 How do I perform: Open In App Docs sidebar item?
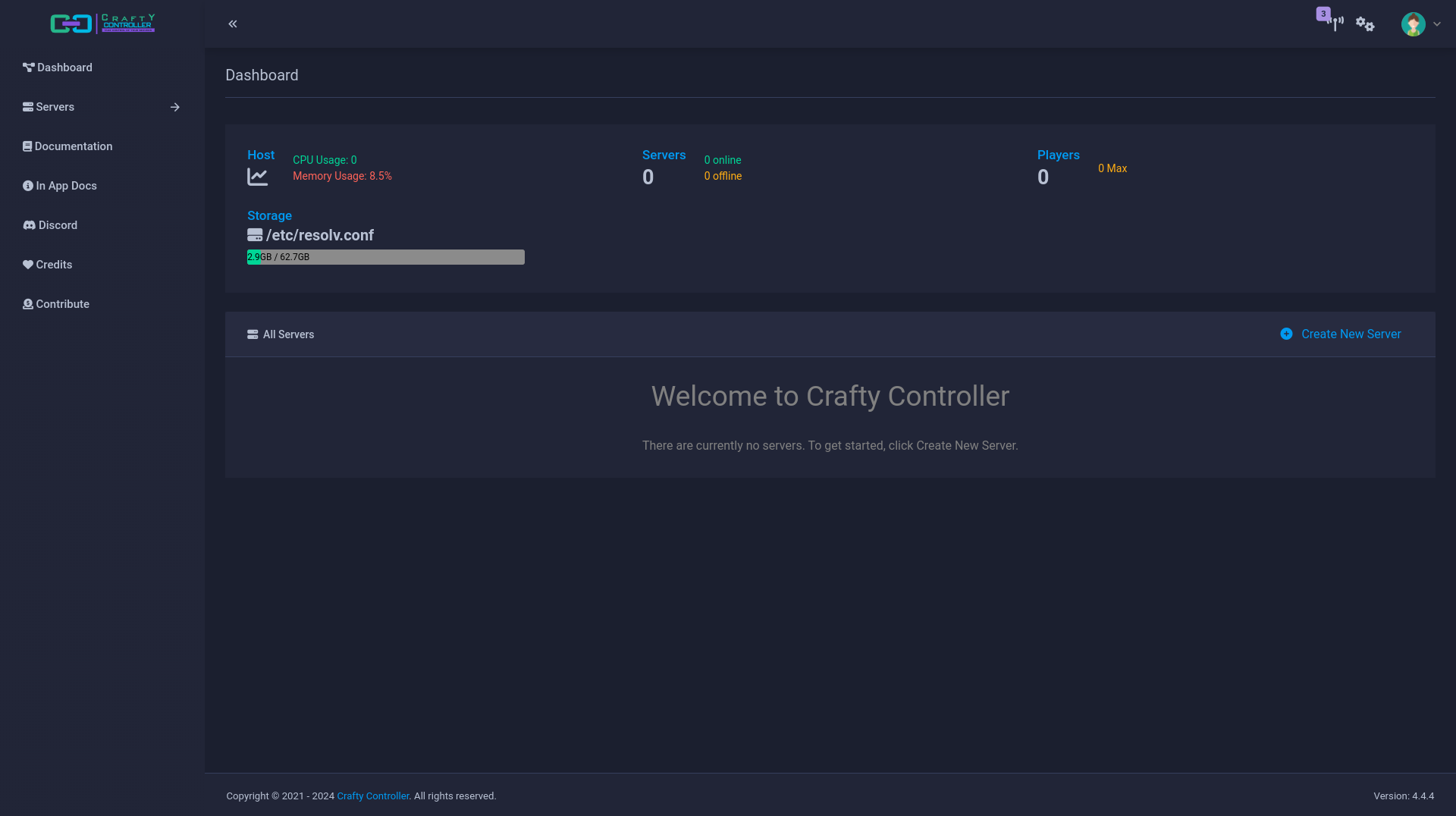point(60,186)
